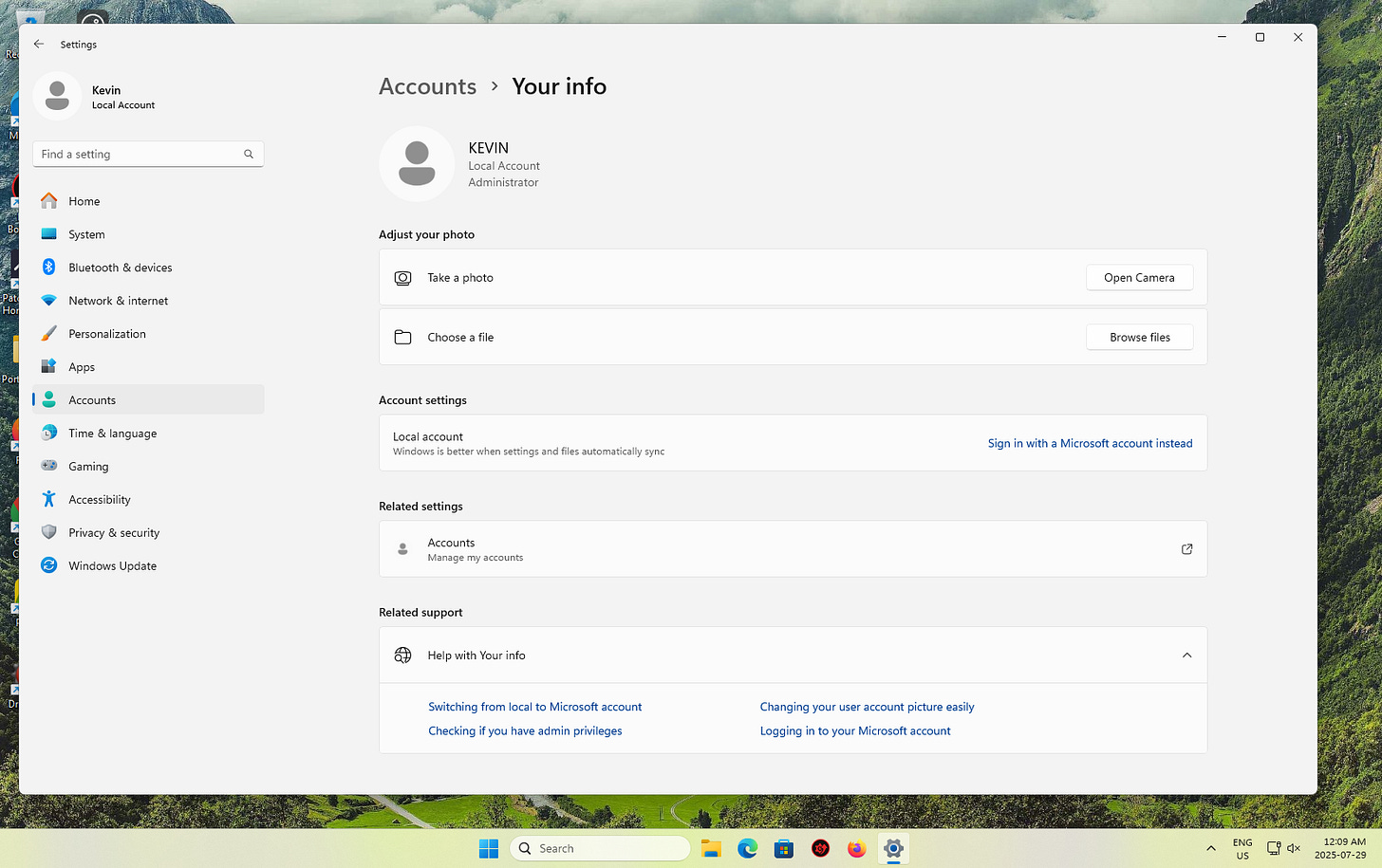This screenshot has height=868, width=1382.
Task: Open Checking if you have admin privileges
Action: coord(525,730)
